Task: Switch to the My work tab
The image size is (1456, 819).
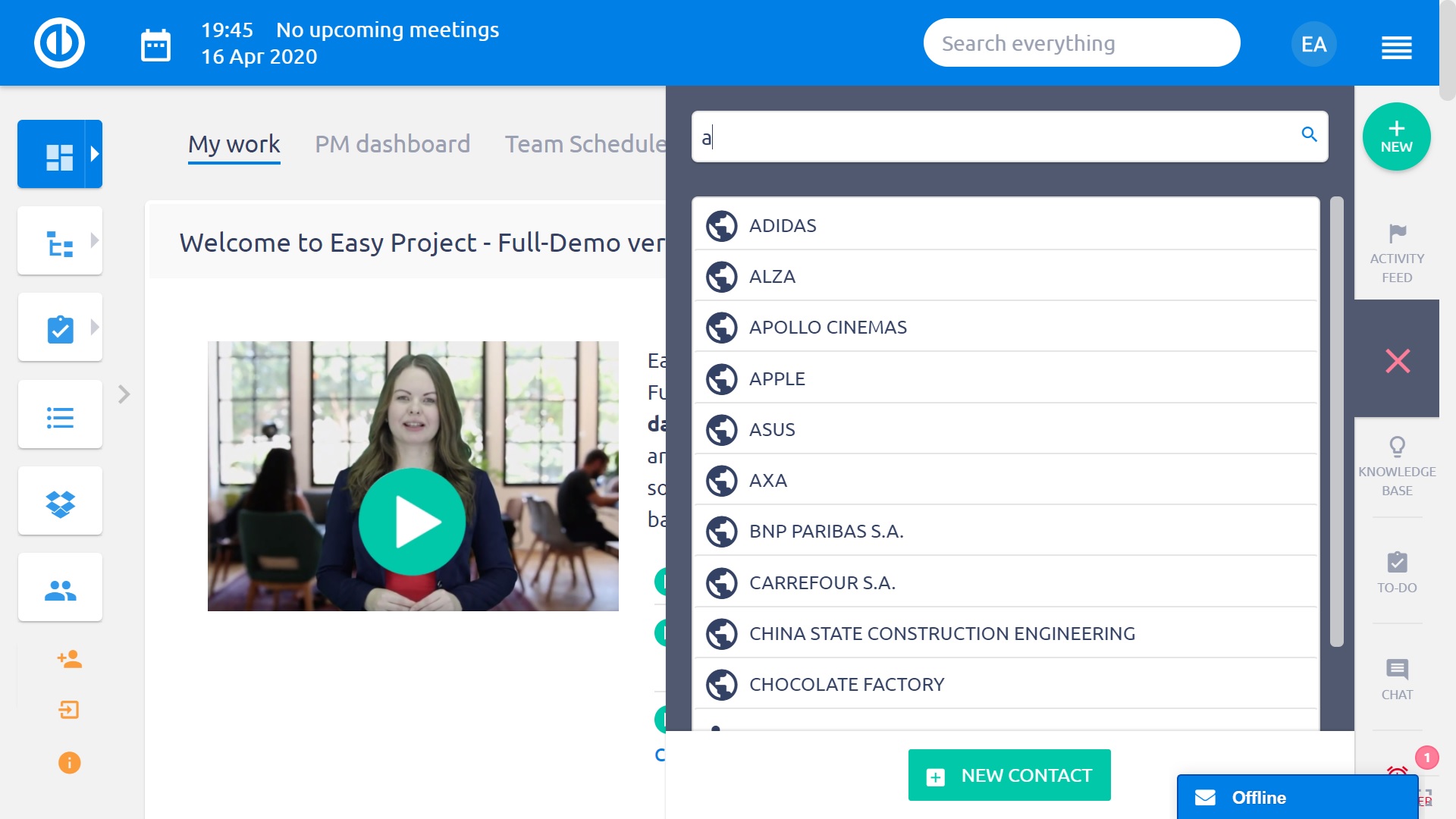Action: tap(234, 144)
